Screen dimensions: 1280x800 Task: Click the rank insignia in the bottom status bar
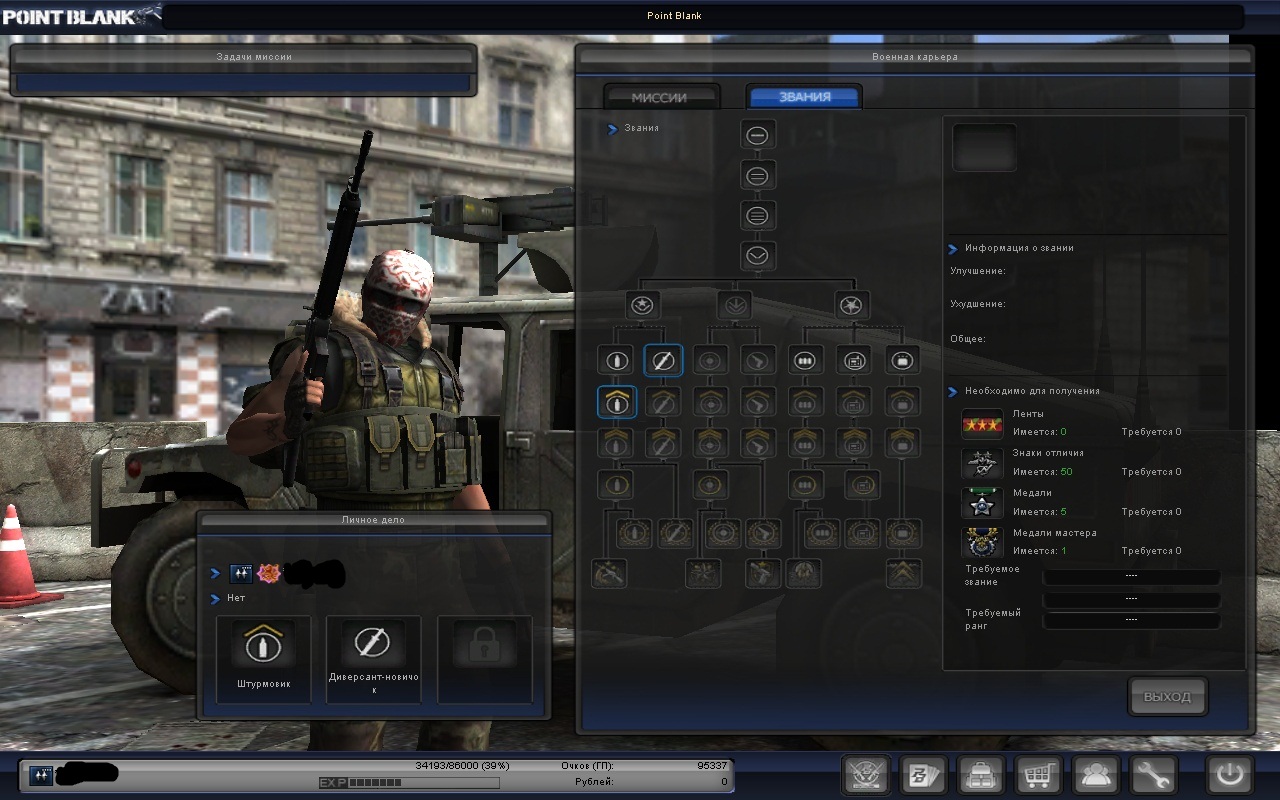point(41,775)
